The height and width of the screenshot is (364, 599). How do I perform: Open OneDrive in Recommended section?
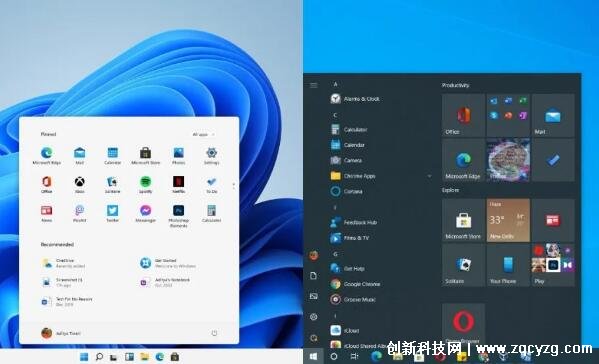63,263
